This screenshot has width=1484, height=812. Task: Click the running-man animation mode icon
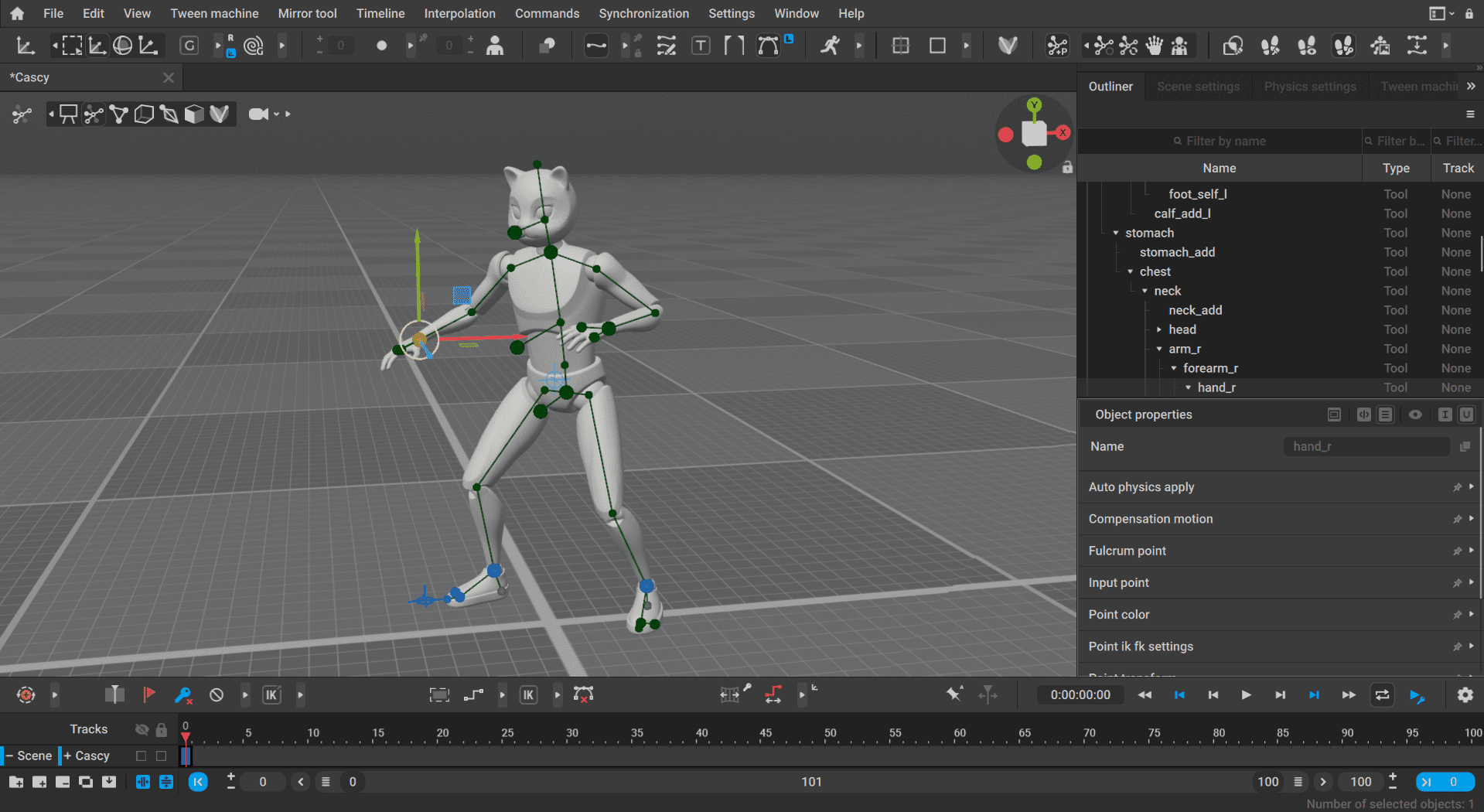[831, 45]
